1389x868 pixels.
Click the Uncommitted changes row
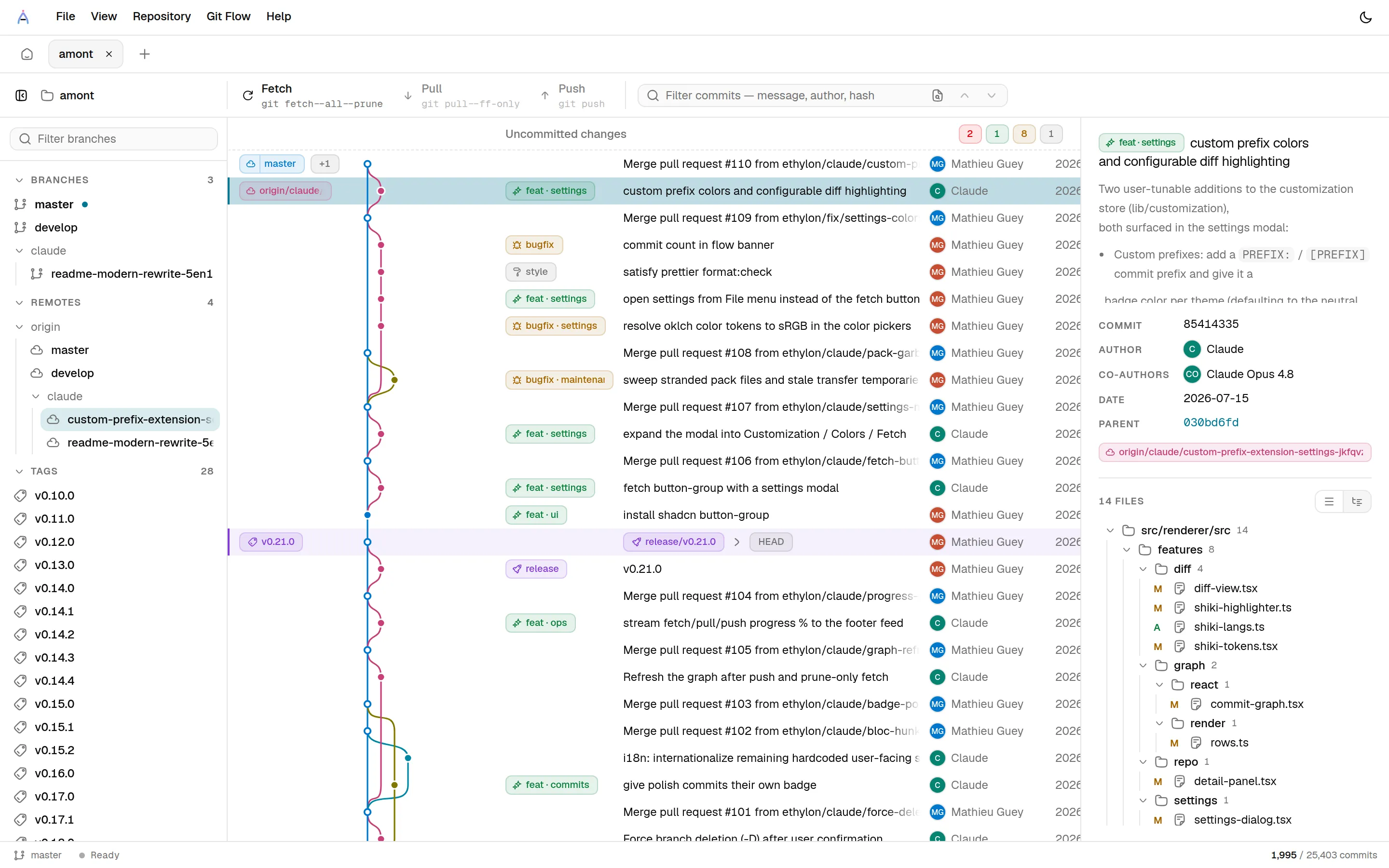tap(654, 134)
